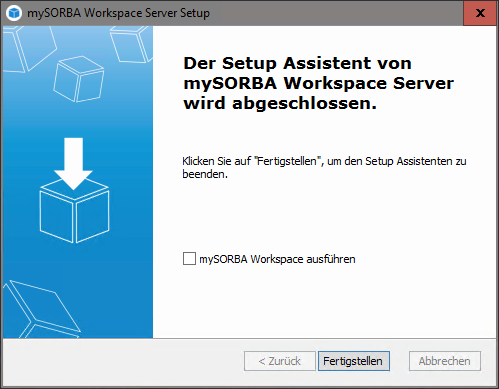The height and width of the screenshot is (389, 499).
Task: Click the Fertigstellen button
Action: pyautogui.click(x=354, y=361)
